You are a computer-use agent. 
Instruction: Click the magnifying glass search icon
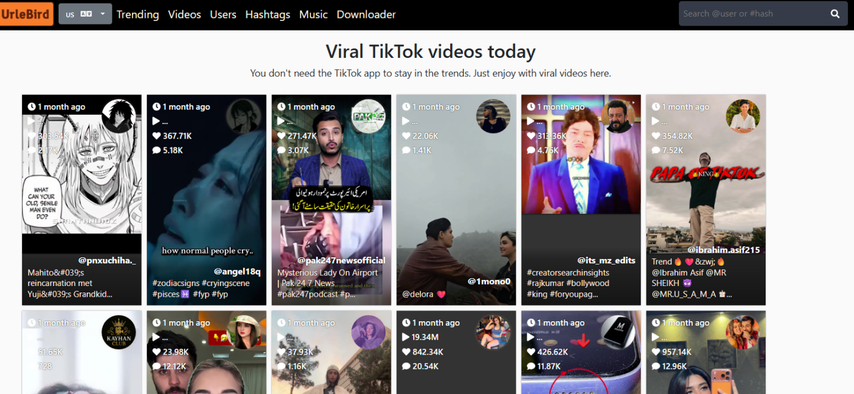[x=835, y=14]
